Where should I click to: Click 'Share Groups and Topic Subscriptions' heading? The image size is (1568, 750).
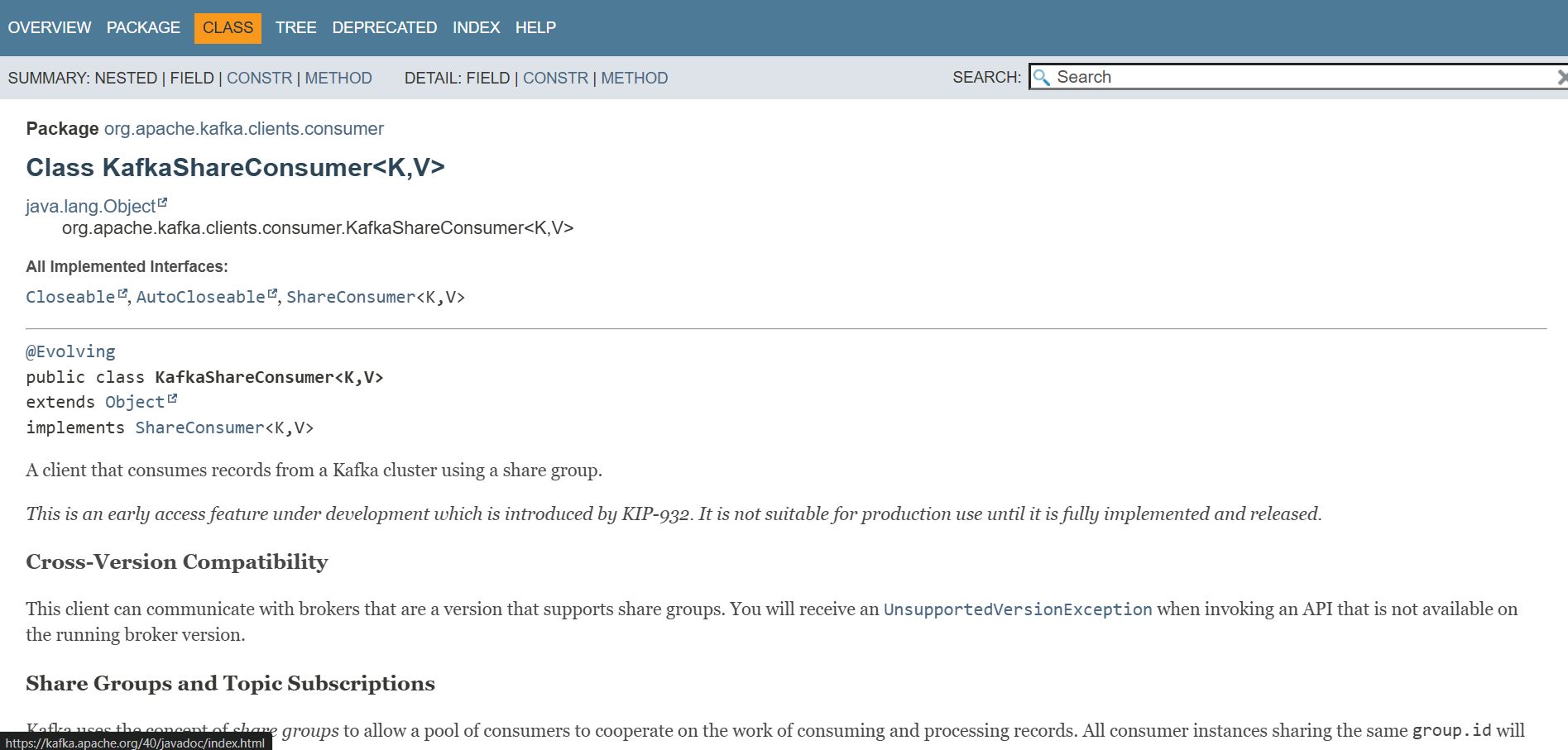pyautogui.click(x=230, y=684)
